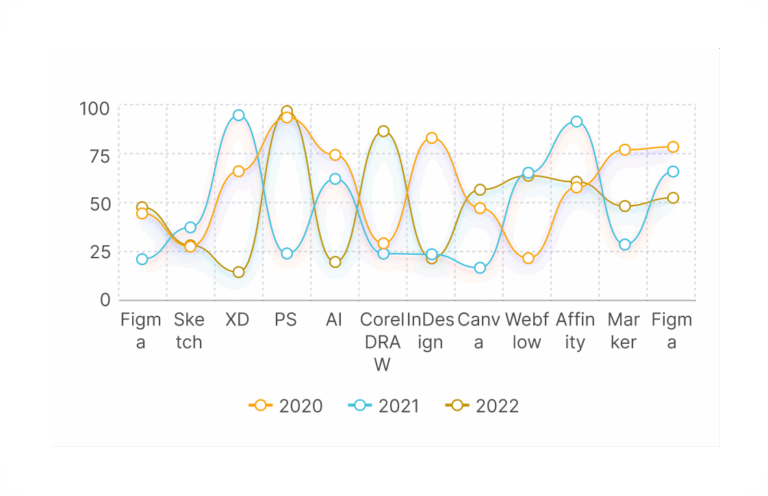Click the blue 2021 data point above XD
The image size is (768, 496).
[x=239, y=116]
